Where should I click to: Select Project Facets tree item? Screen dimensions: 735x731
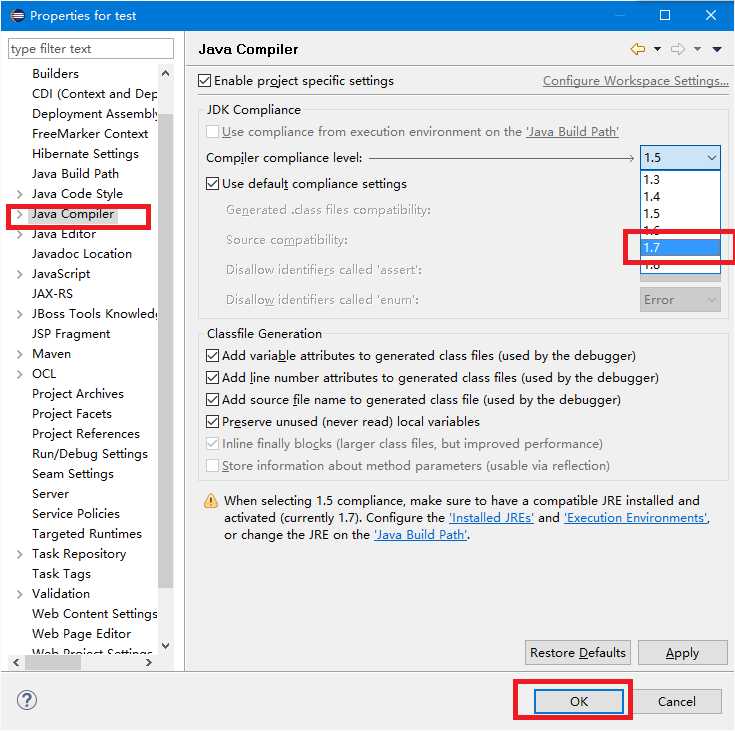(72, 414)
